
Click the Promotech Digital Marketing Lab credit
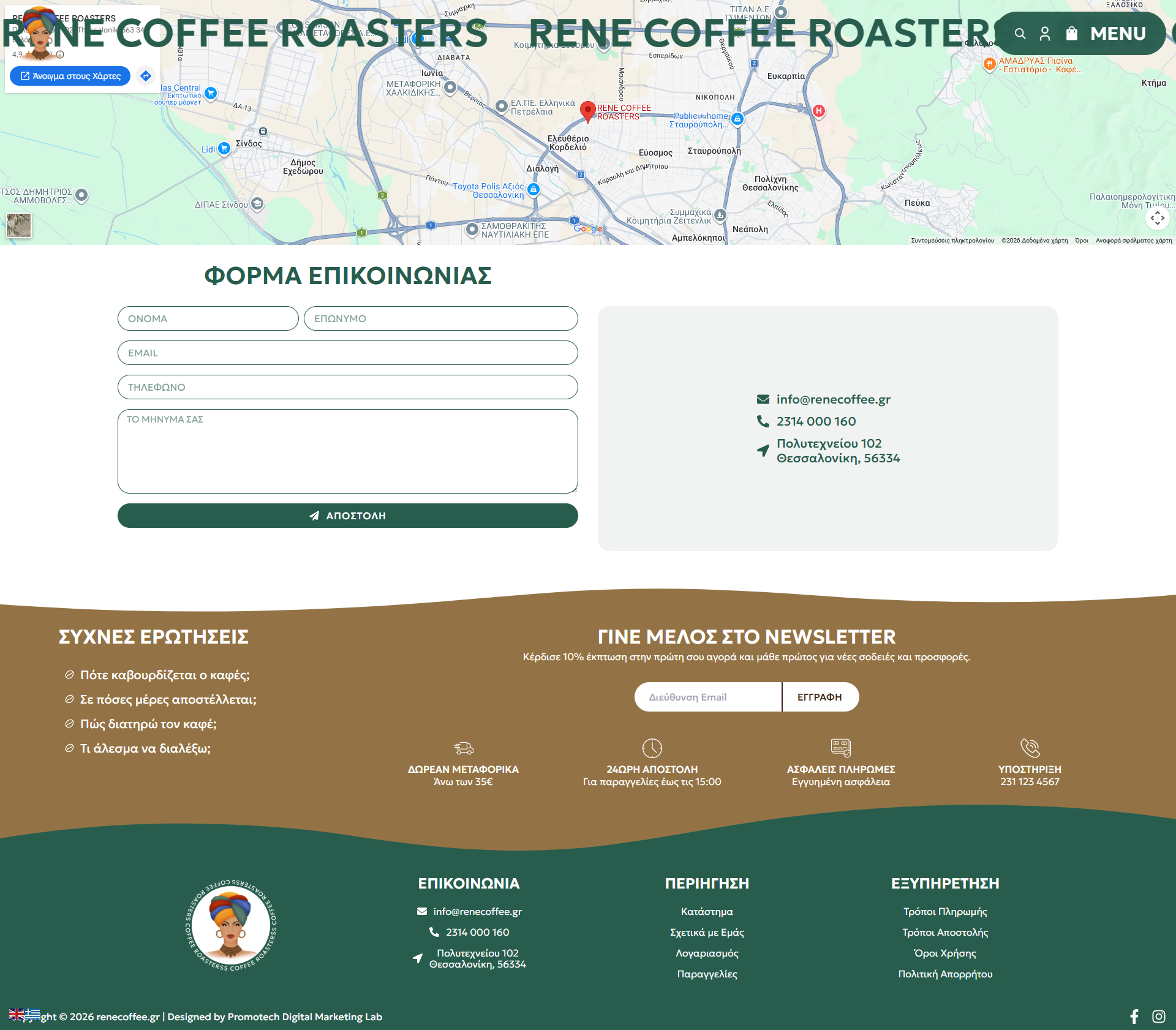[304, 1017]
